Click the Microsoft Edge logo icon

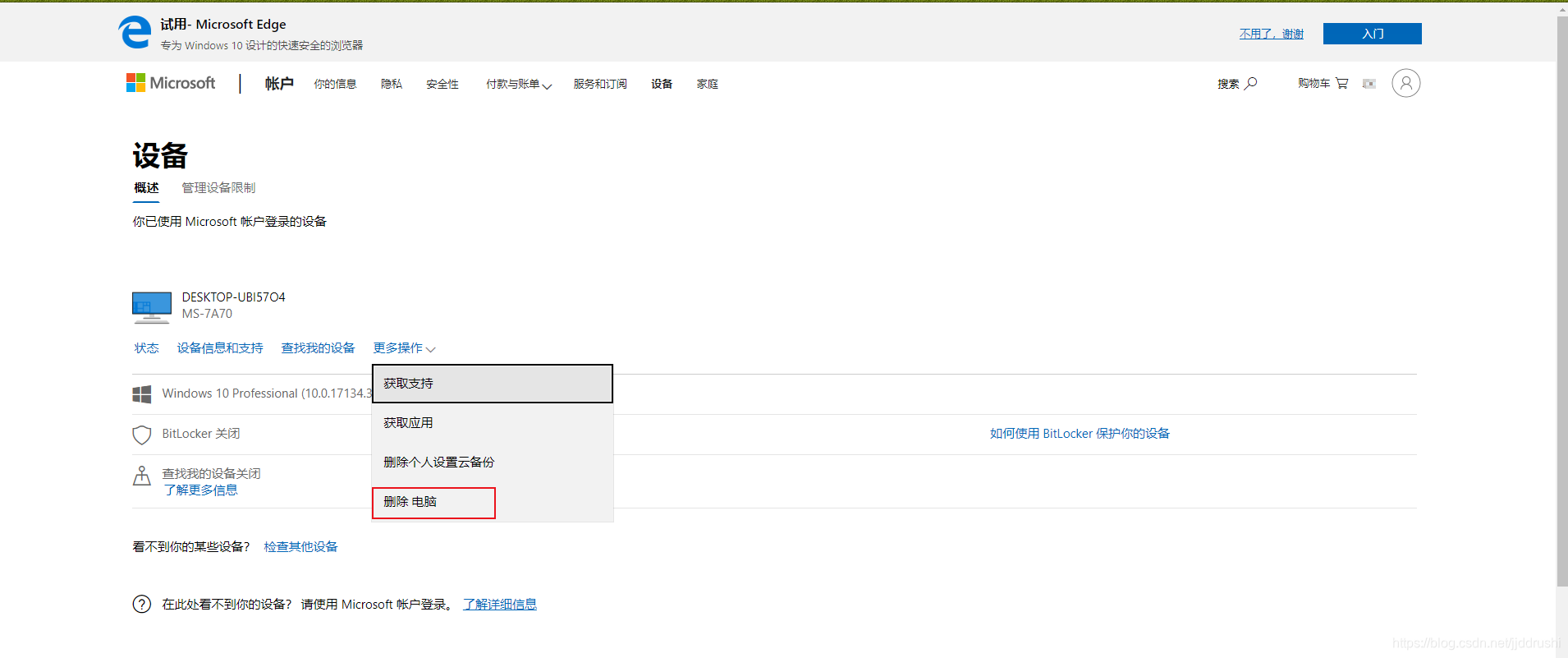[x=135, y=33]
